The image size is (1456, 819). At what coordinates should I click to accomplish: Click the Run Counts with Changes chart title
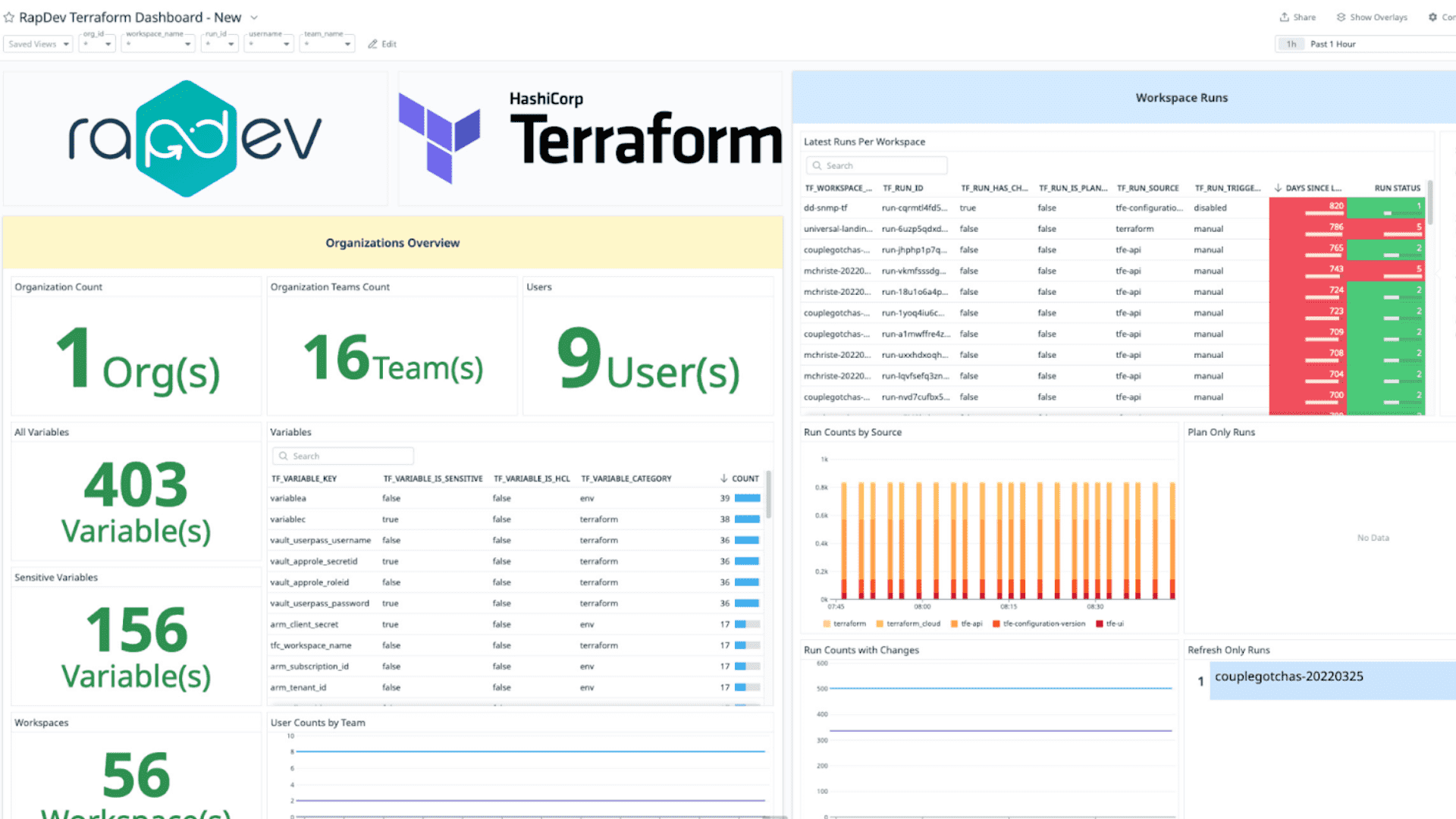(x=861, y=650)
